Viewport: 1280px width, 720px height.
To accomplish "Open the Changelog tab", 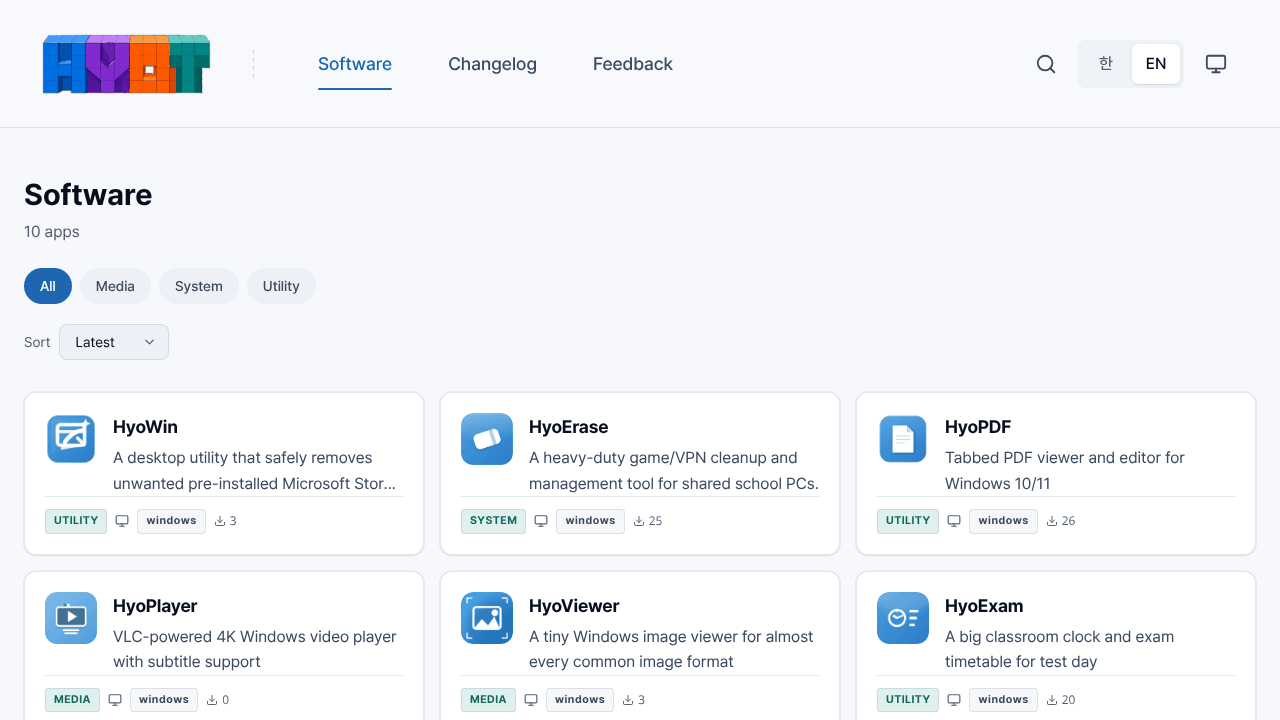I will click(x=492, y=64).
